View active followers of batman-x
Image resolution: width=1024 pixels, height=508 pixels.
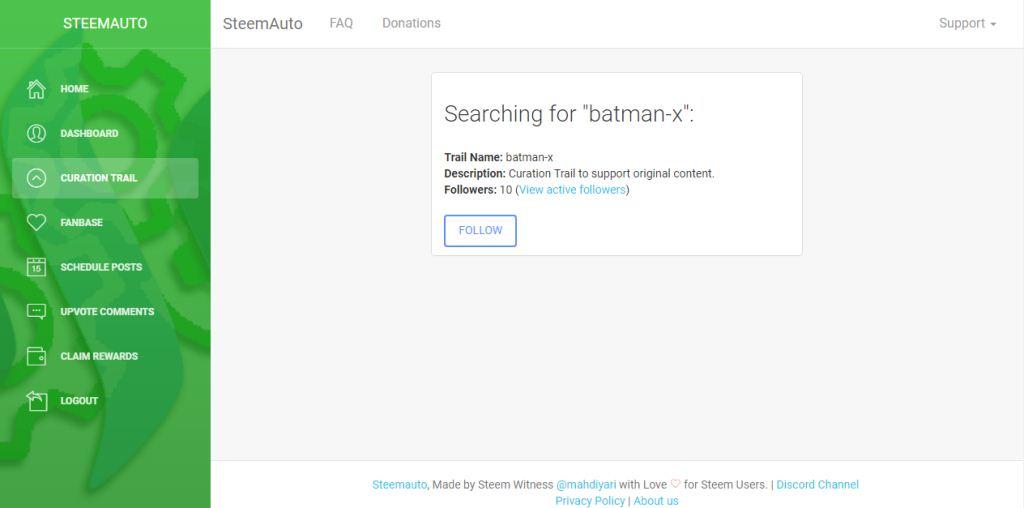coord(573,190)
